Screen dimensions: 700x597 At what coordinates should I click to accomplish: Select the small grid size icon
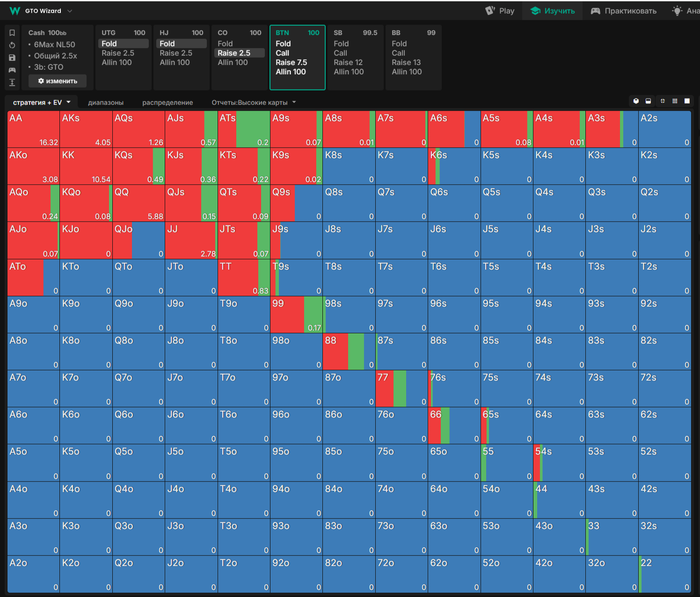(x=662, y=101)
